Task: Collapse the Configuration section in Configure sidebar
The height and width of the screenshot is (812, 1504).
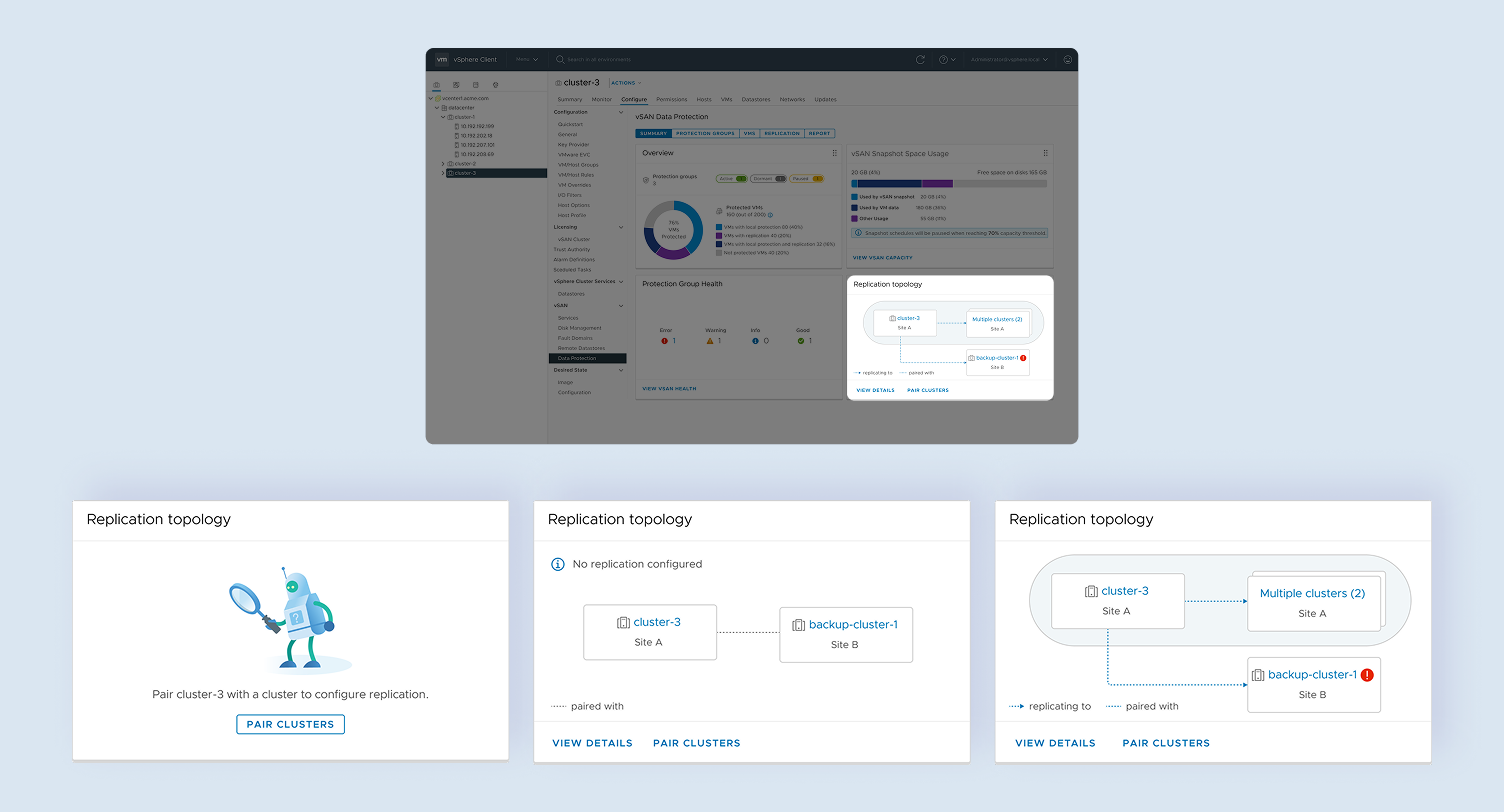Action: click(x=621, y=112)
